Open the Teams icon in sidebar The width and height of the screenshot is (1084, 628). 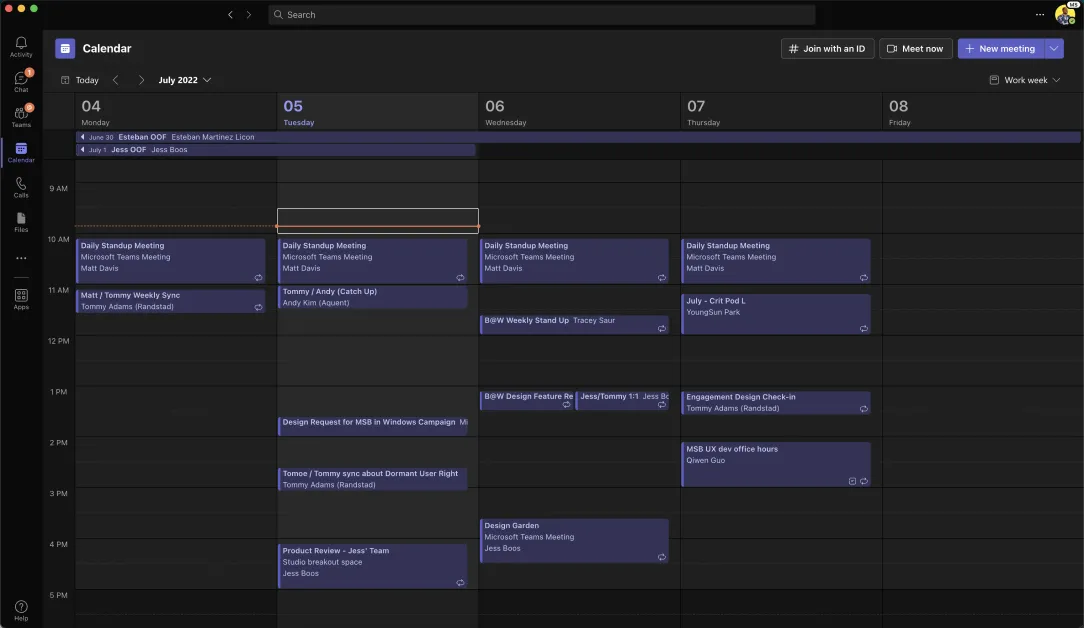click(21, 116)
